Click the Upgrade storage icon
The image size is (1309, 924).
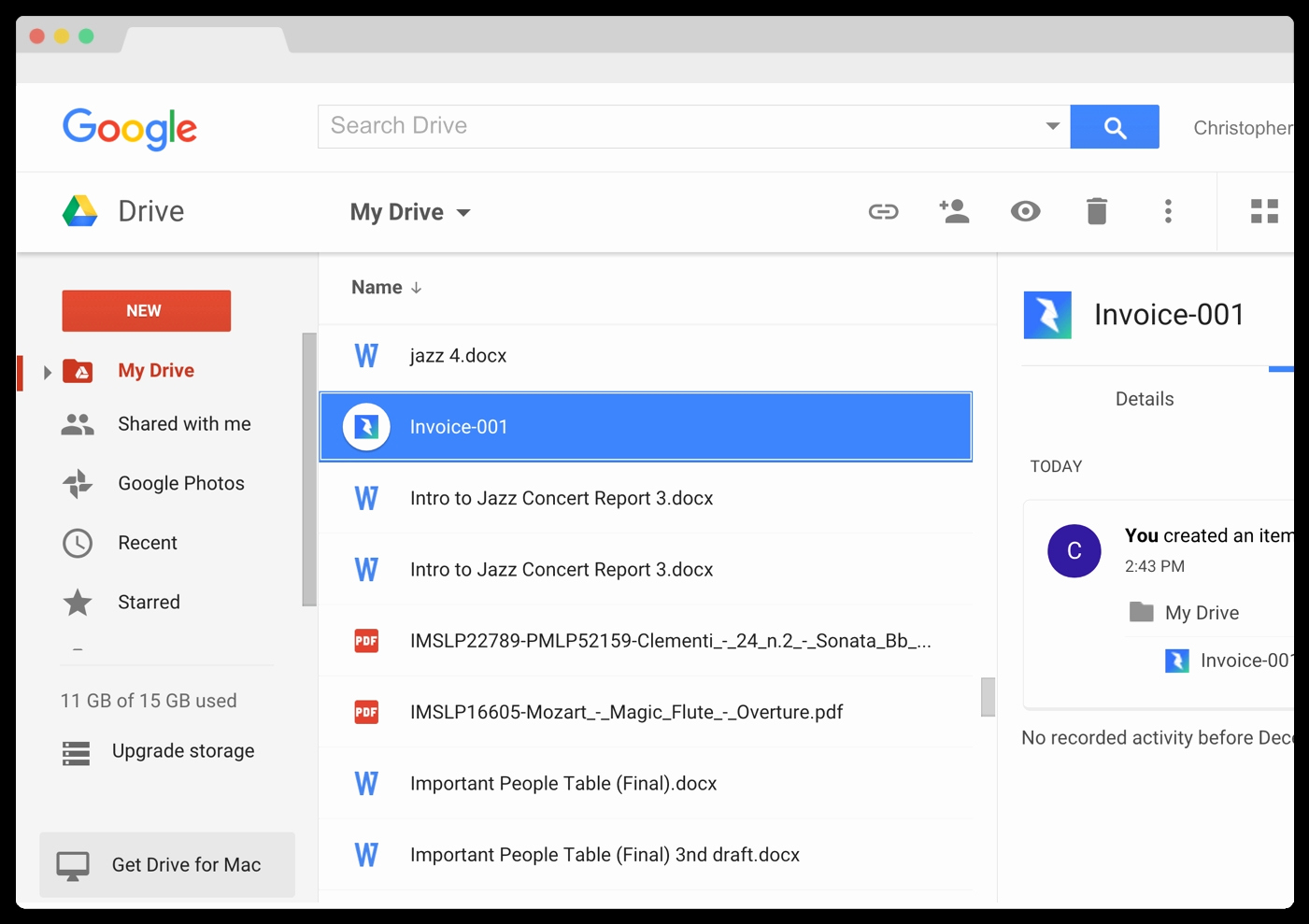coord(76,752)
